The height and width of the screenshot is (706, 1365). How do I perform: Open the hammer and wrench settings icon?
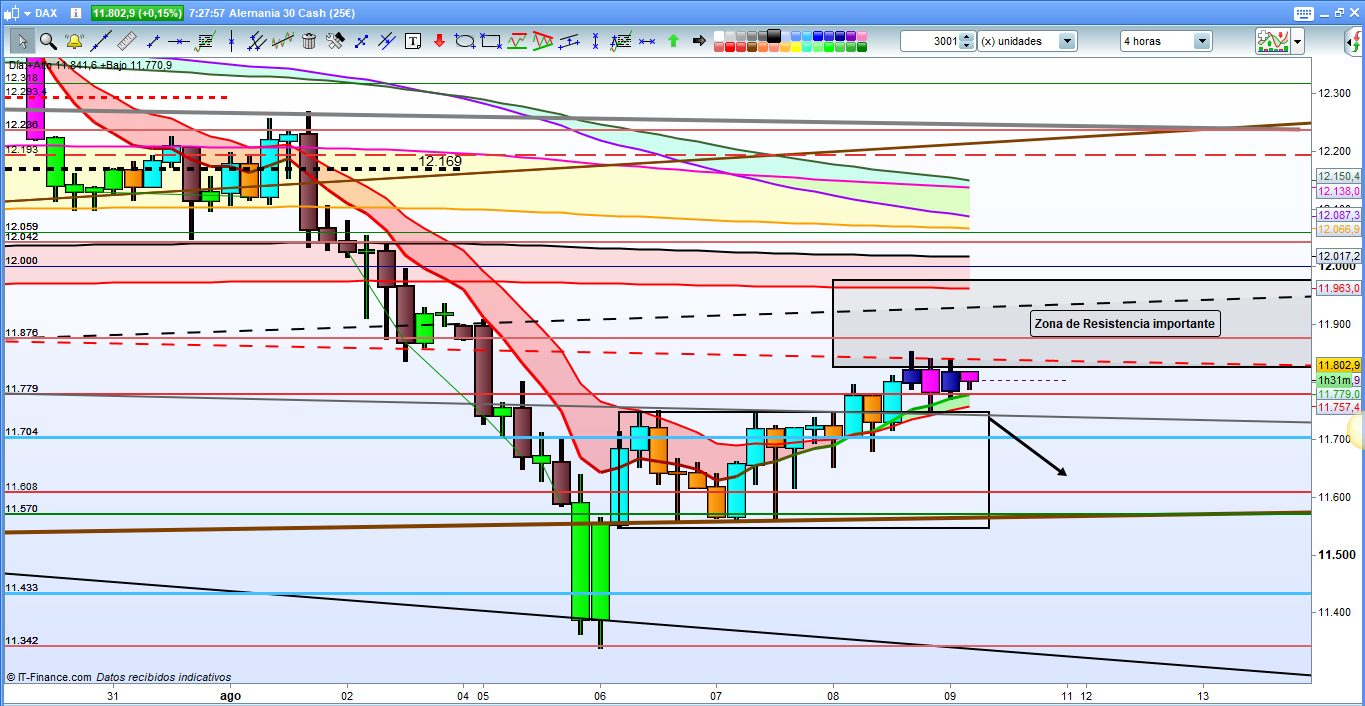click(x=335, y=41)
